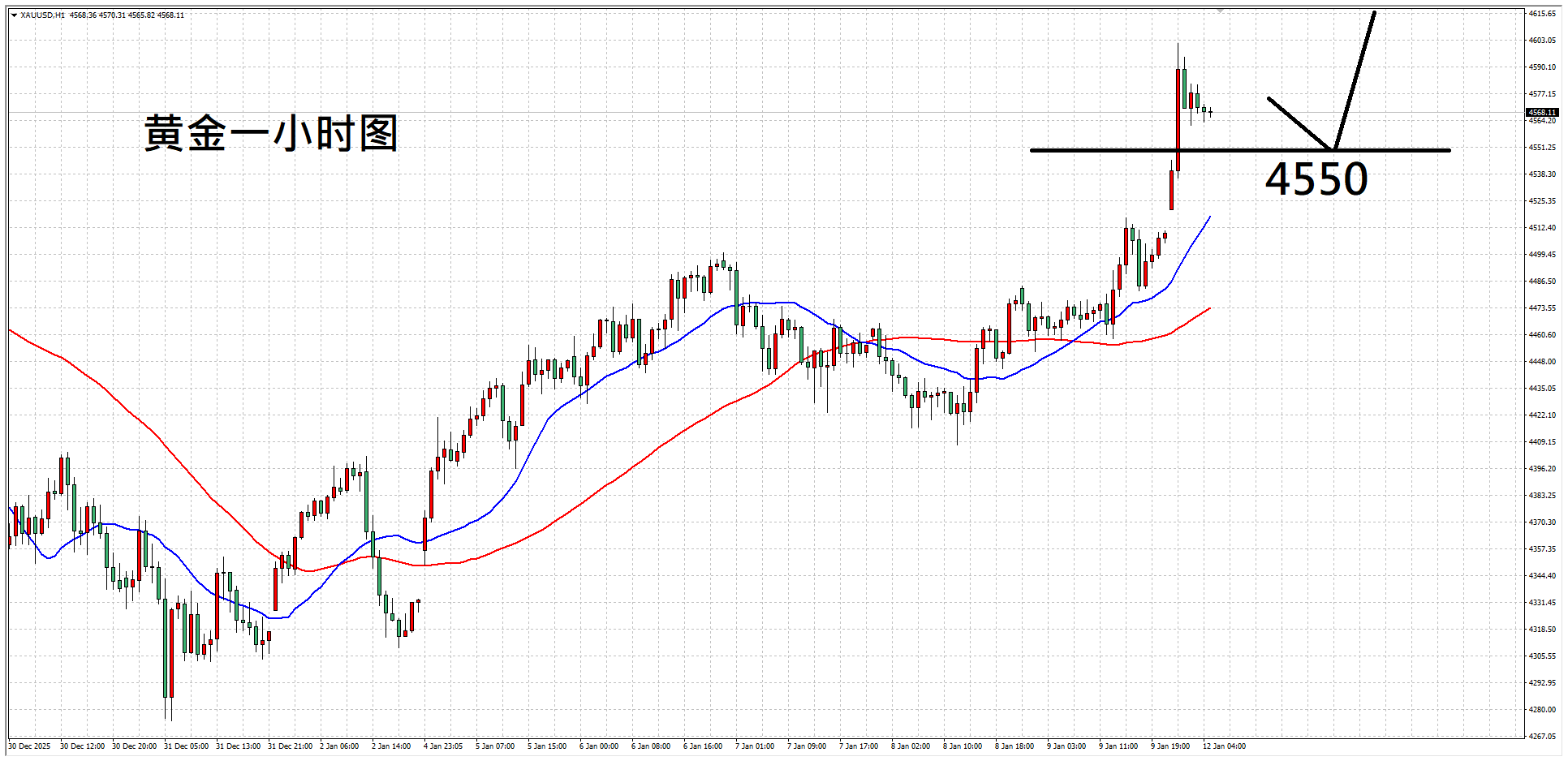This screenshot has height=761, width=1568.
Task: Click the 4615.65 price scale label
Action: pyautogui.click(x=1542, y=14)
